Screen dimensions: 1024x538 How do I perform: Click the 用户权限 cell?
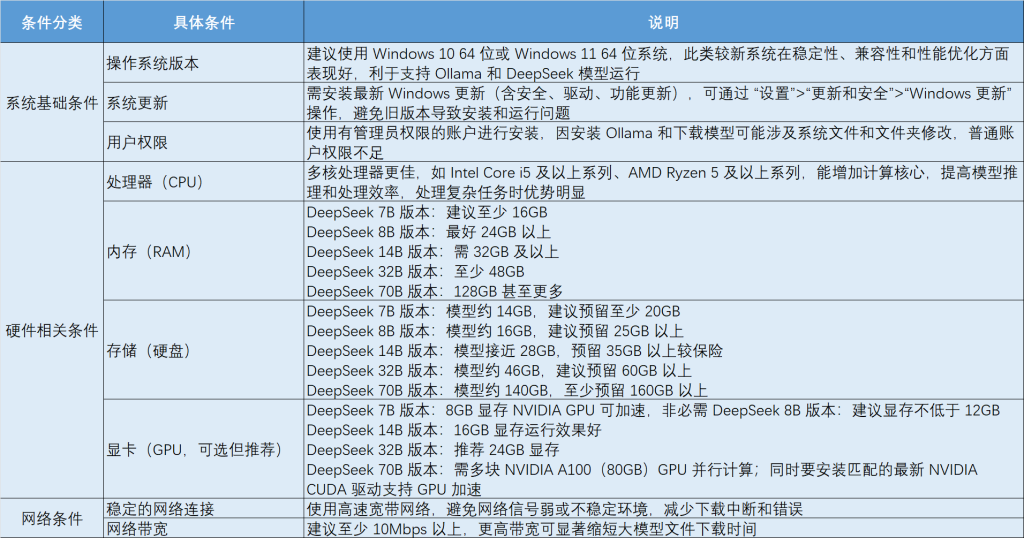pos(138,142)
